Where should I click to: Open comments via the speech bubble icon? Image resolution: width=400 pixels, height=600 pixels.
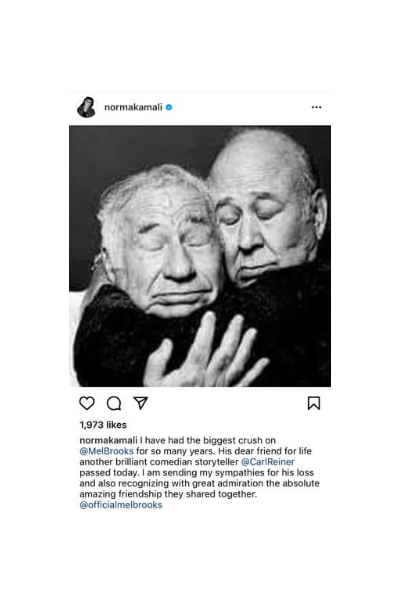pyautogui.click(x=114, y=403)
